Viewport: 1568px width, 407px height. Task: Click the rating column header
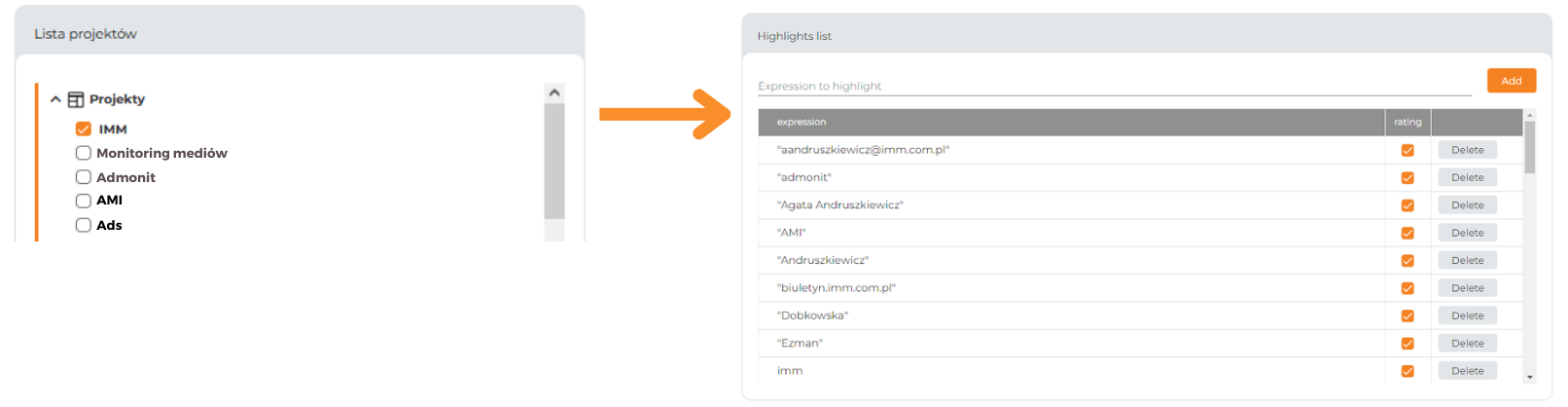[1408, 122]
